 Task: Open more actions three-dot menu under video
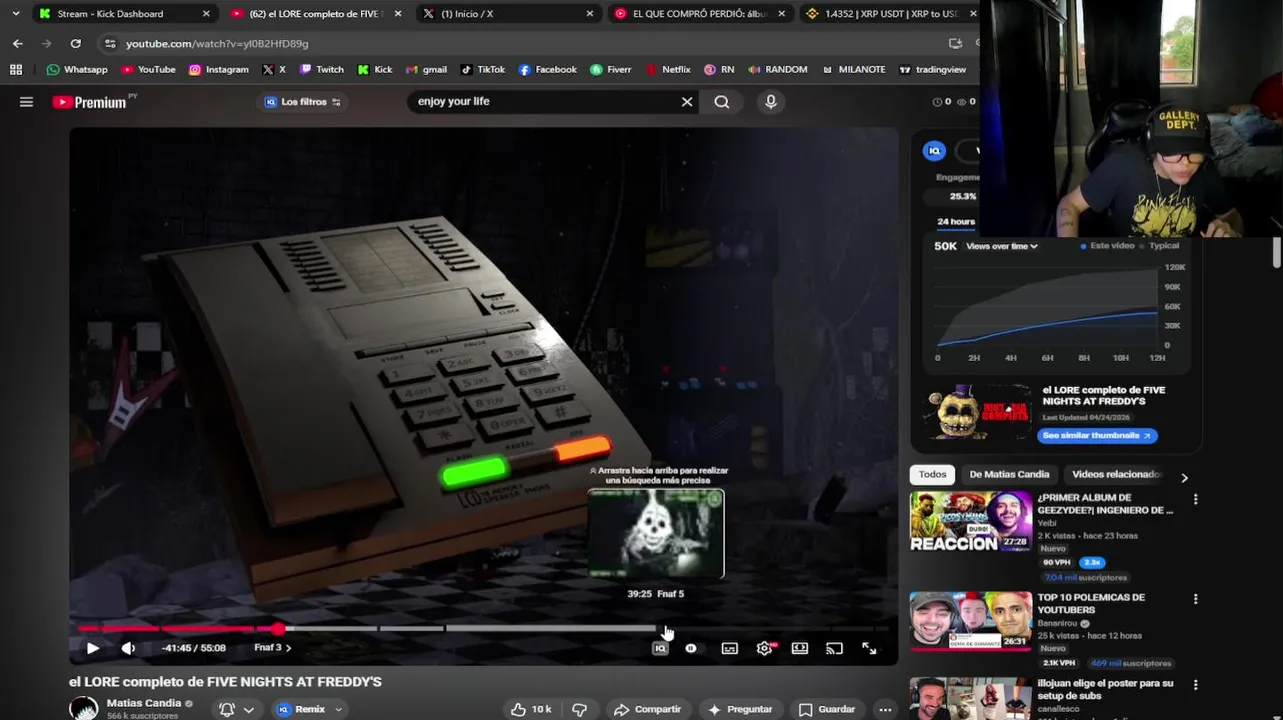point(885,709)
